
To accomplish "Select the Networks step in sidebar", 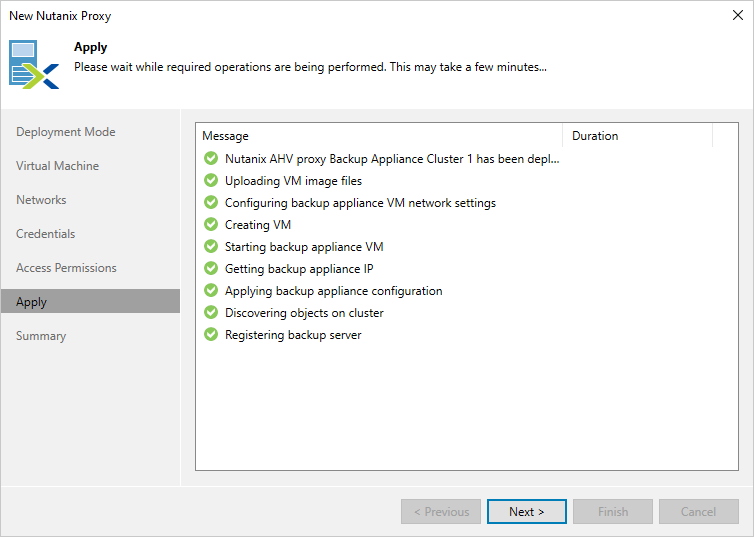I will (41, 200).
